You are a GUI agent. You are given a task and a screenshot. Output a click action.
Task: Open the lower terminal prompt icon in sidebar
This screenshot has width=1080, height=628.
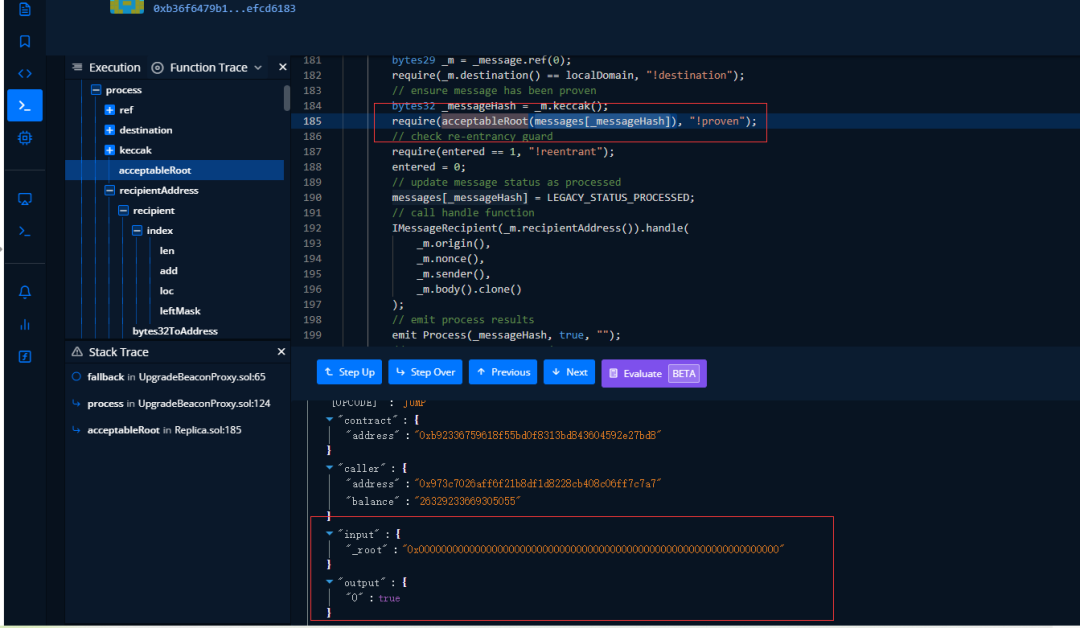tap(25, 231)
